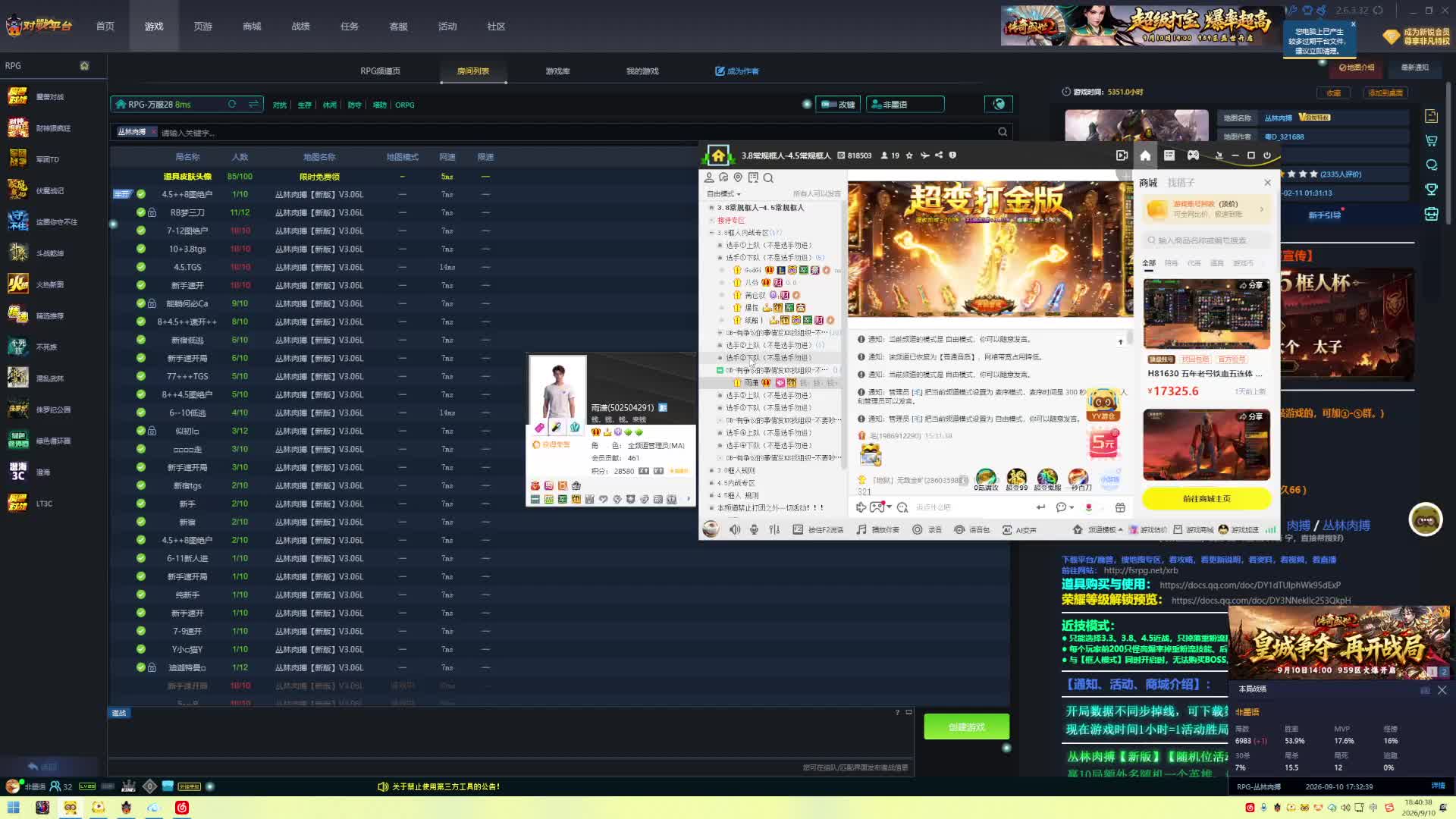Screen dimensions: 1456x819
Task: Open the shopping cart icon on the right sidebar
Action: [x=1431, y=141]
